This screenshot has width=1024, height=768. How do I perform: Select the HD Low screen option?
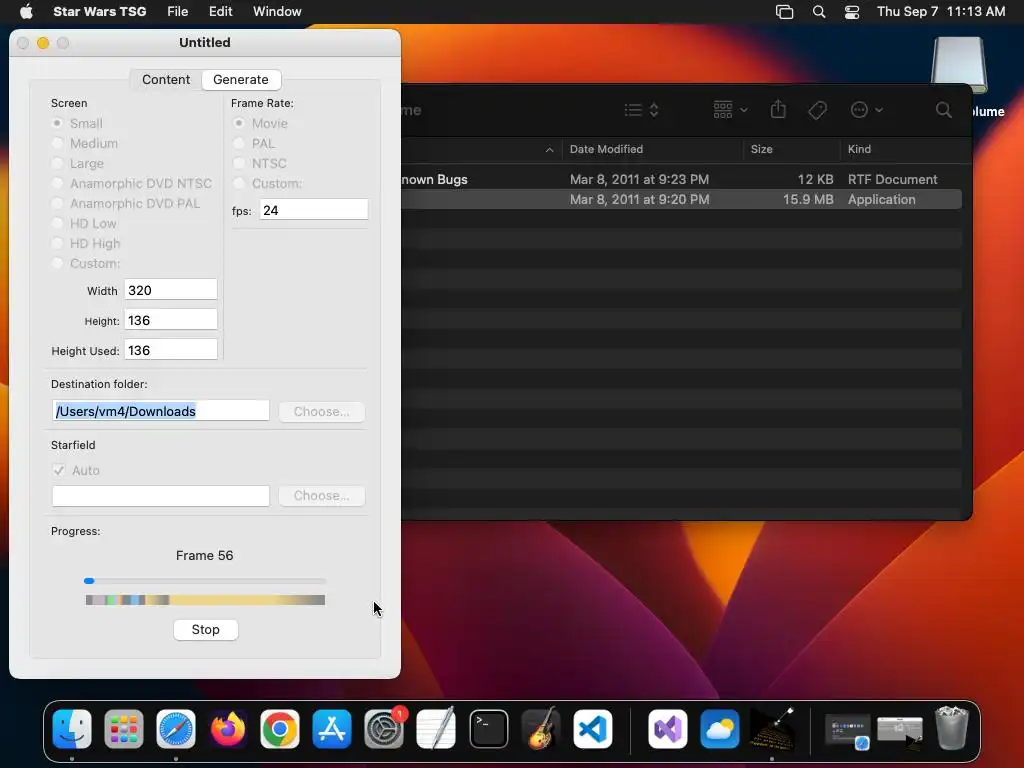(57, 223)
